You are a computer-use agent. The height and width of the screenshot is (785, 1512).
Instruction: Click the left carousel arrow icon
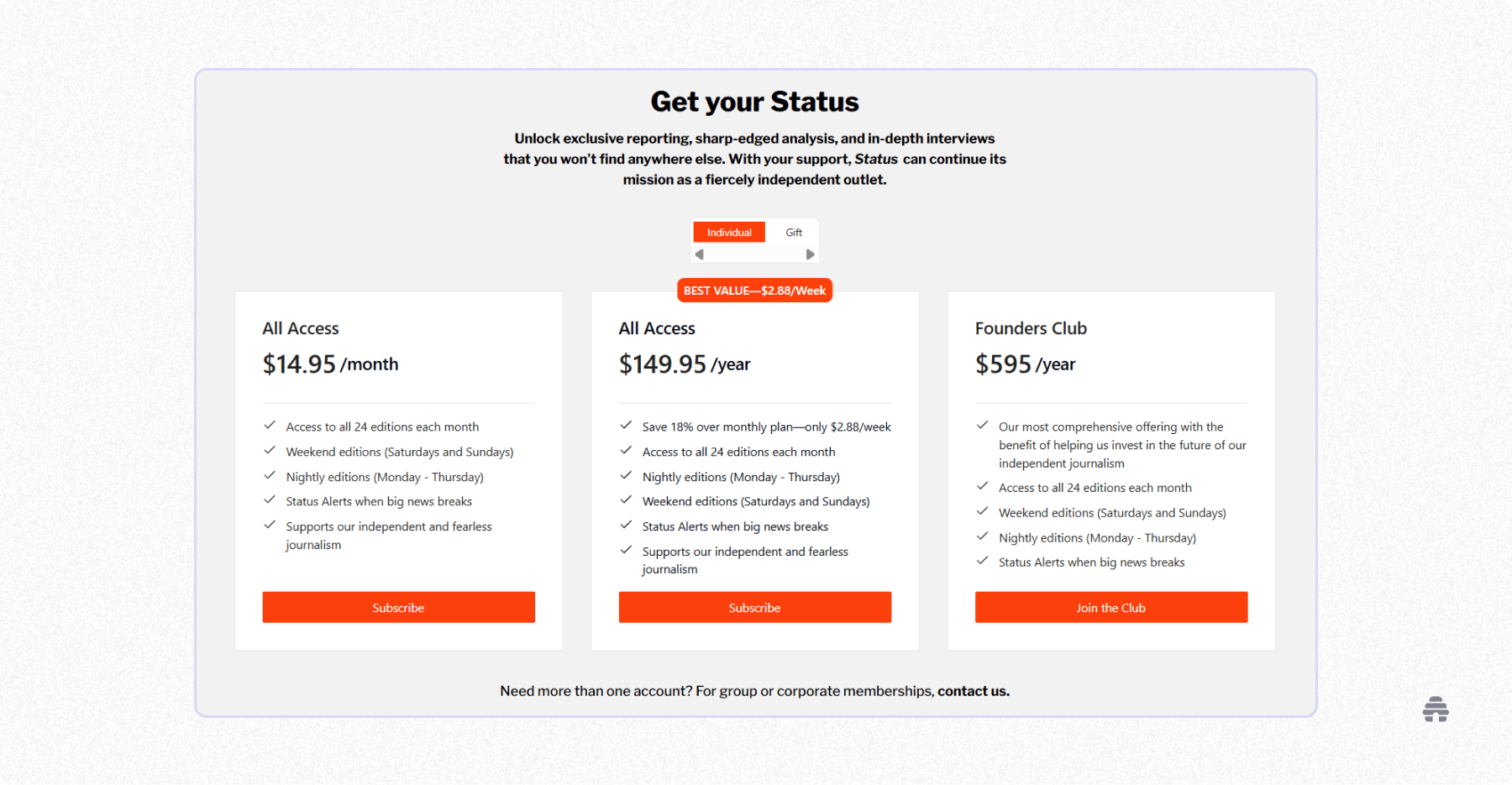[x=699, y=253]
